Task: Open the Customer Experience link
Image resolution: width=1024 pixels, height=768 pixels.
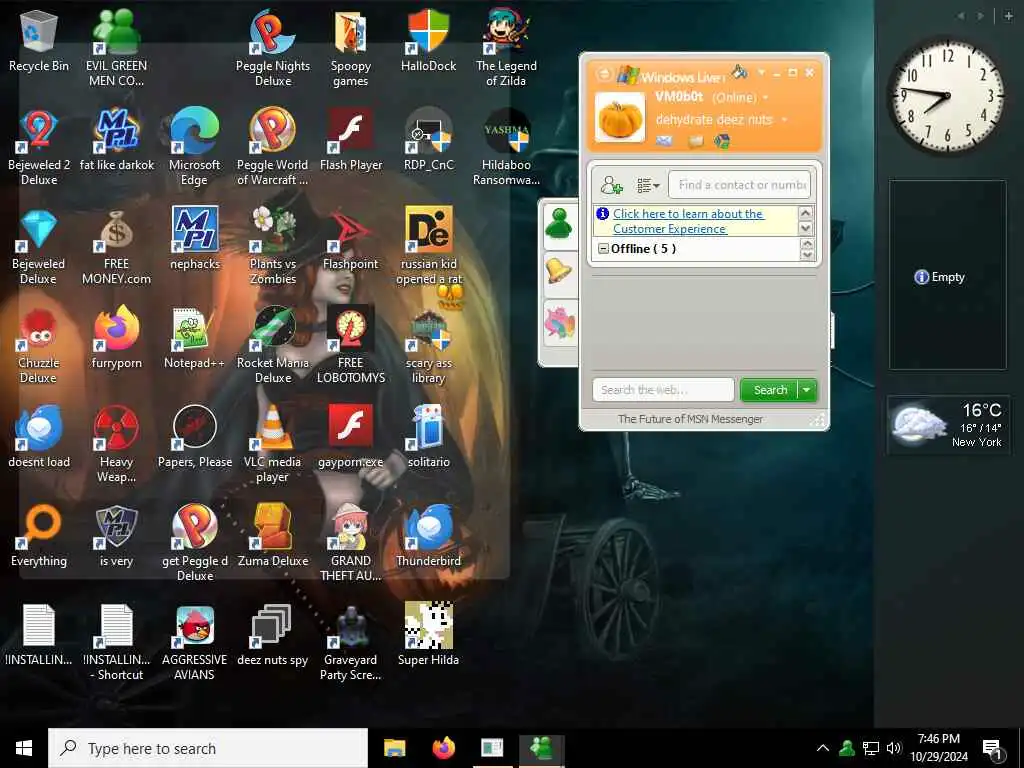Action: pyautogui.click(x=688, y=221)
